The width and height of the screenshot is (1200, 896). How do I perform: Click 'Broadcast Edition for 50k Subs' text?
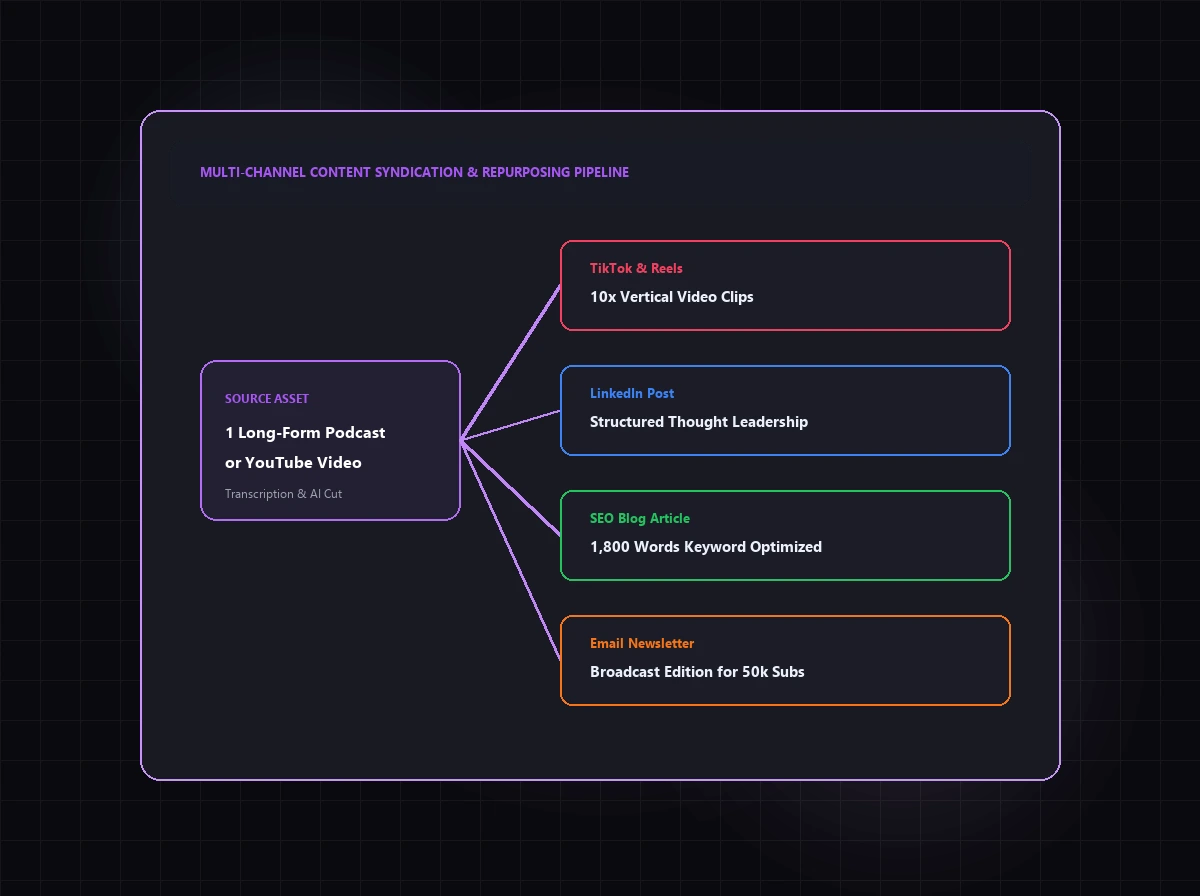(x=697, y=672)
